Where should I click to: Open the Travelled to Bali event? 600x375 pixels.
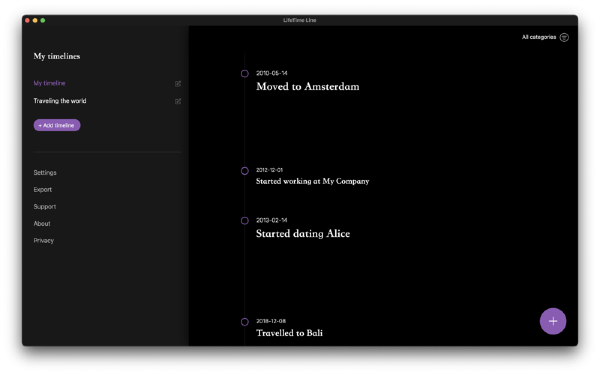(x=289, y=333)
